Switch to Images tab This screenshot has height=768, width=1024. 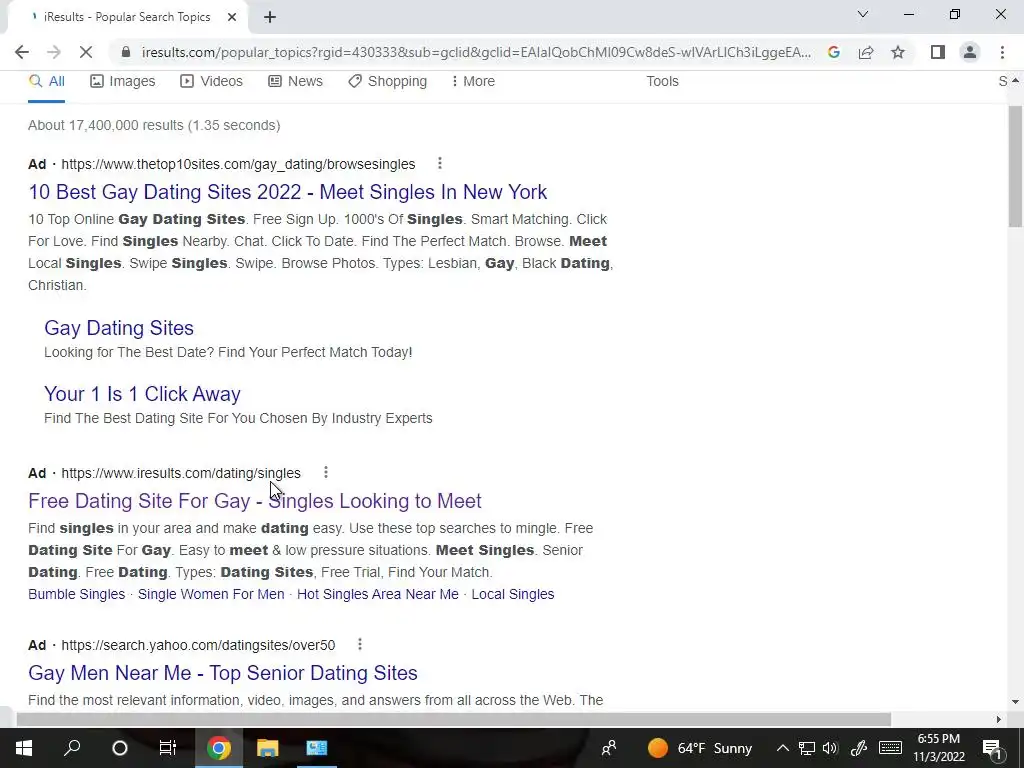[123, 82]
